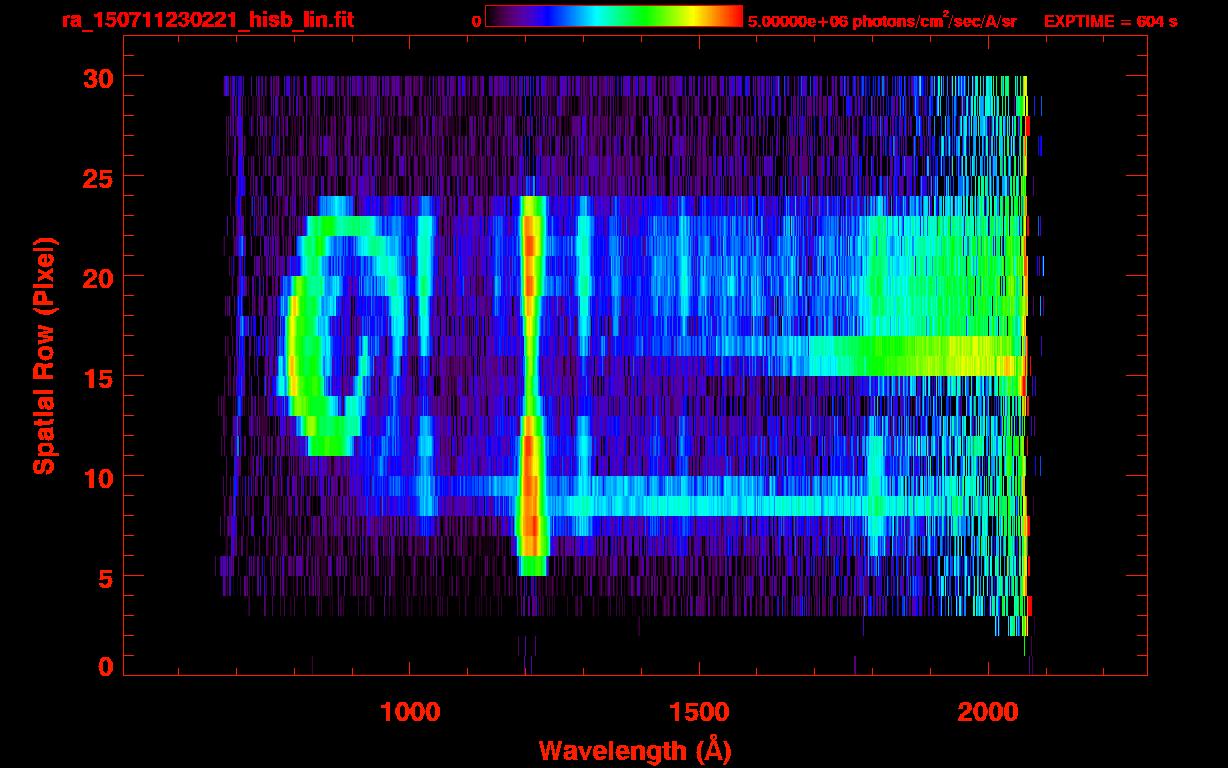
Task: Click the file name ra_150711230221_hisb_lin.fit
Action: 207,20
